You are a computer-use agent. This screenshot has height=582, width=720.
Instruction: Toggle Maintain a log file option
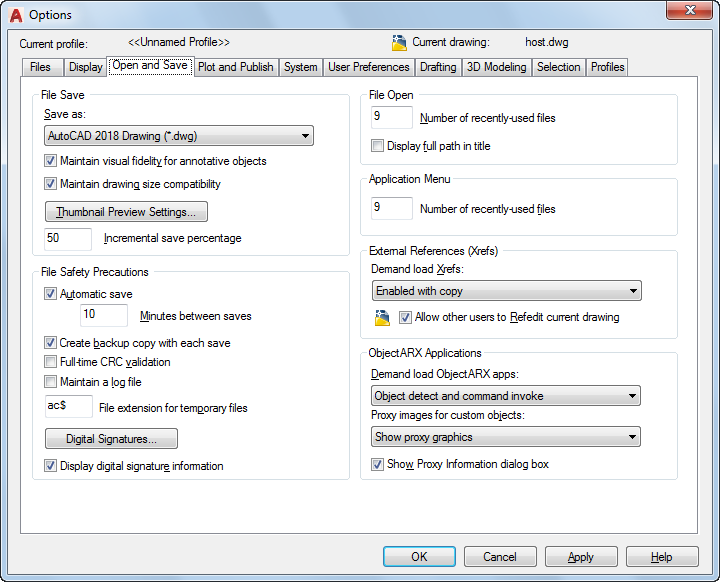(51, 382)
